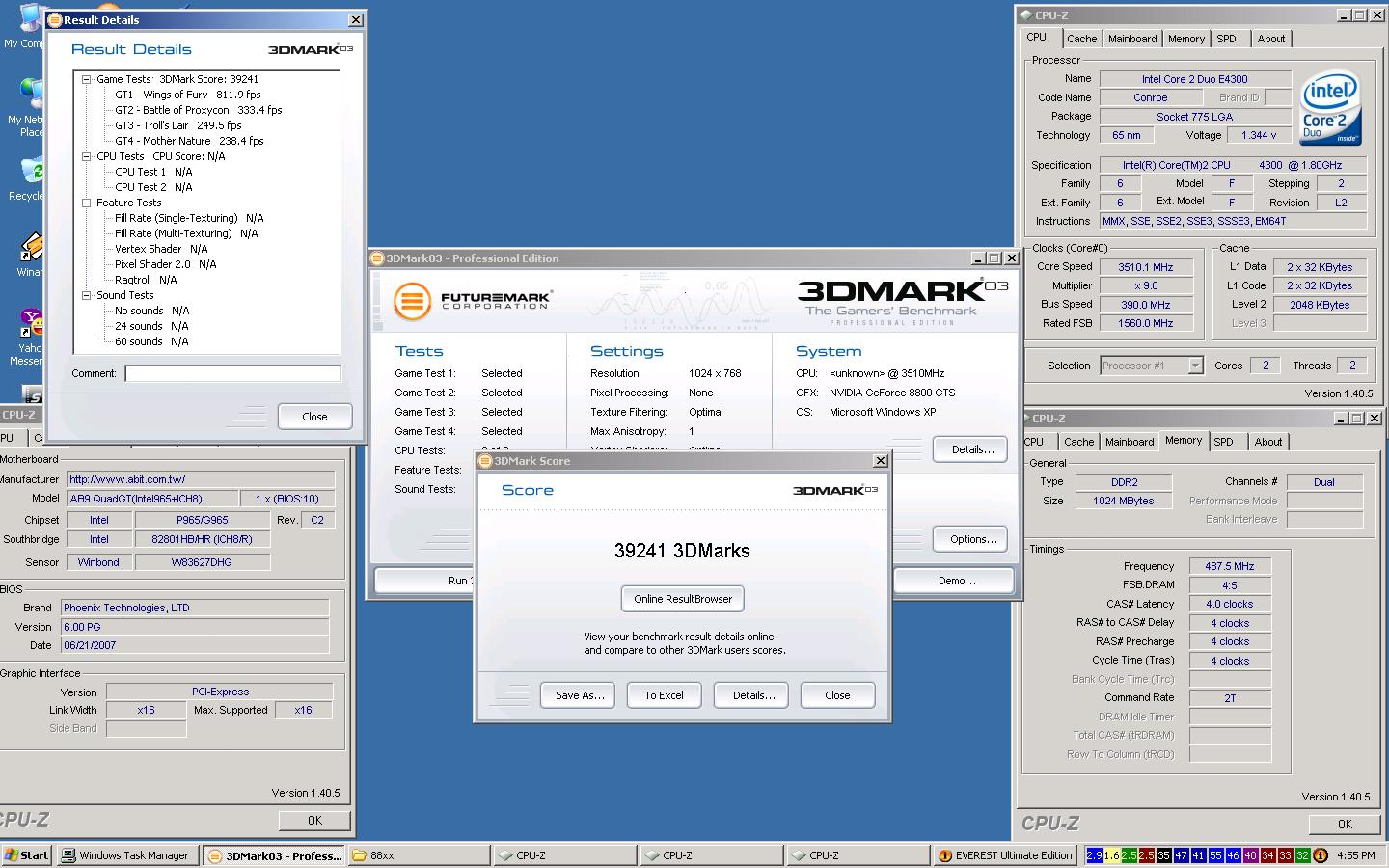Open Windows Task Manager from the taskbar
The image size is (1389, 868).
pos(128,855)
